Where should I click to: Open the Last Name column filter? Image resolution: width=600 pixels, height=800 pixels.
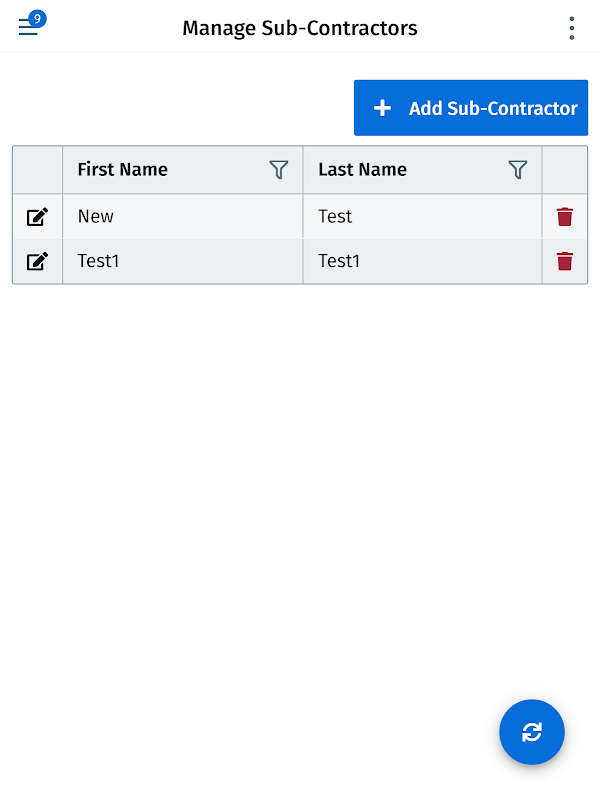tap(518, 170)
